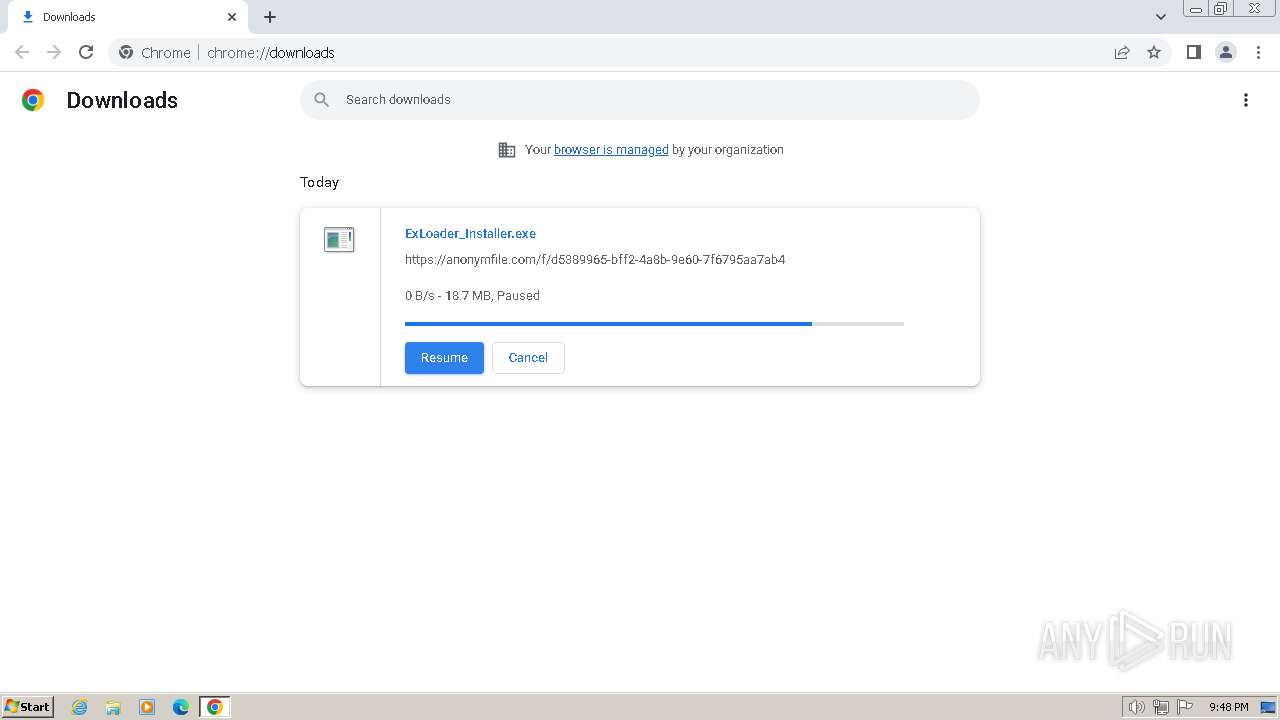Launch Microsoft Edge from the taskbar

(x=181, y=707)
